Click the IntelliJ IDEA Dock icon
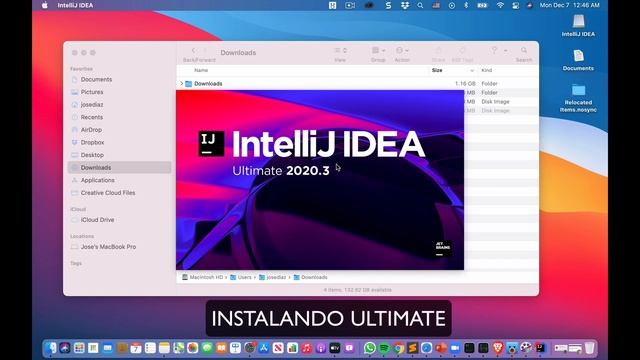 pyautogui.click(x=540, y=348)
